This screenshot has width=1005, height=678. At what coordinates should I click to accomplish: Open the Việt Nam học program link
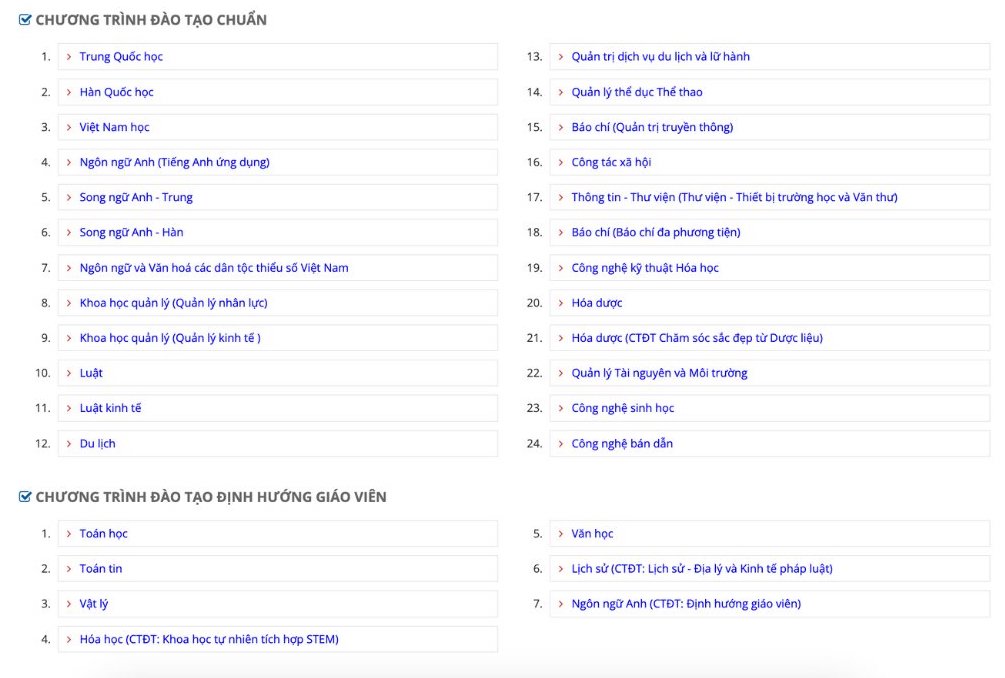[114, 127]
